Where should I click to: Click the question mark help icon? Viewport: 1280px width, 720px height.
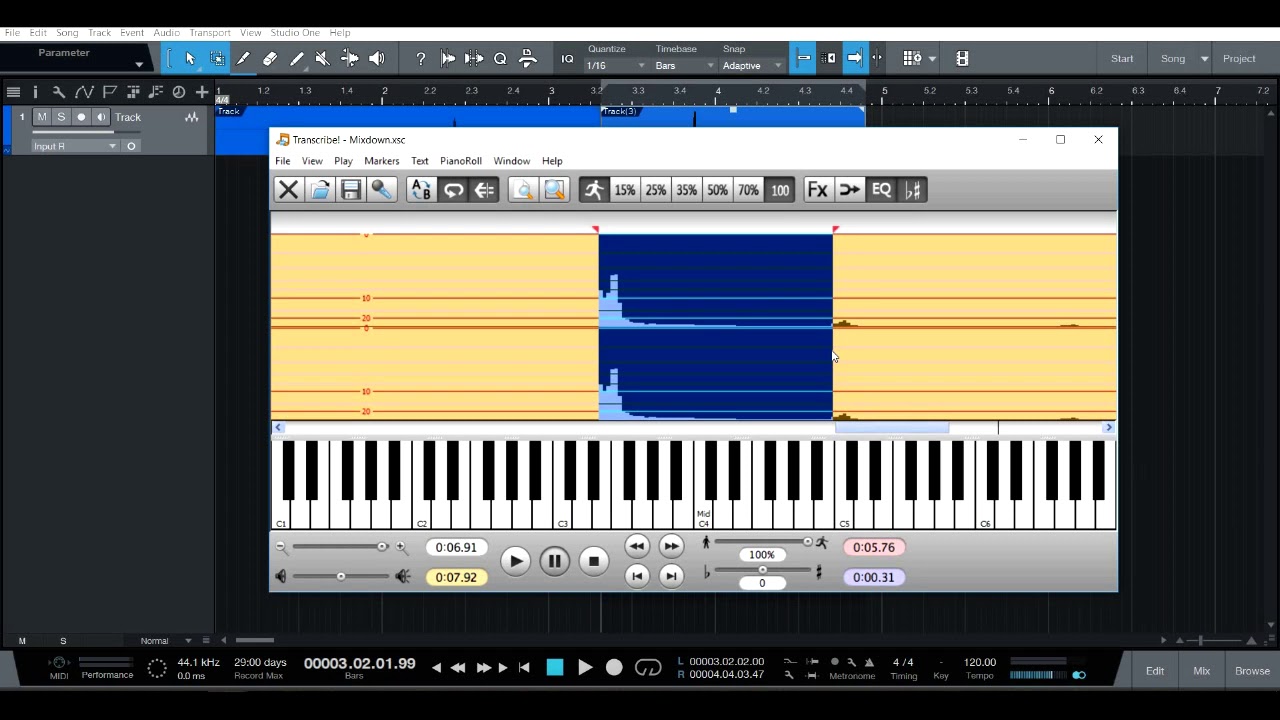[x=421, y=59]
